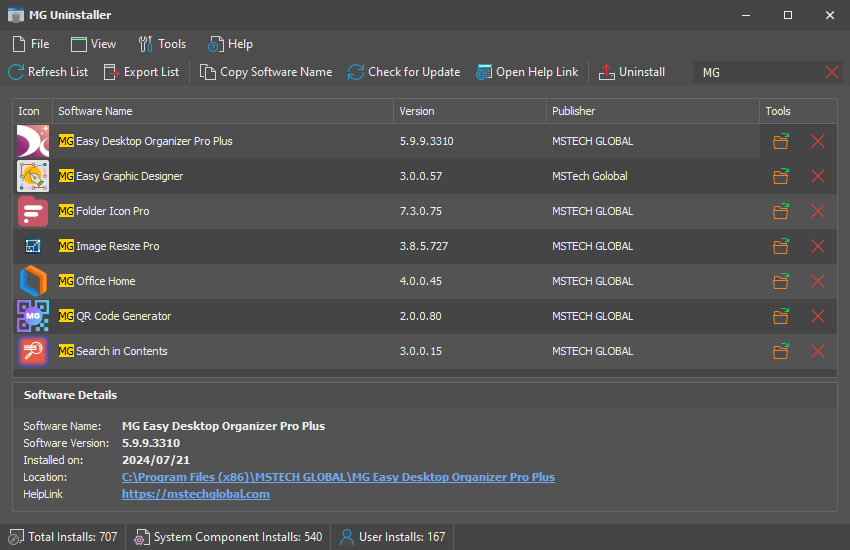Viewport: 850px width, 550px height.
Task: Uninstall Easy Desktop Organizer Pro Plus via red X
Action: click(x=818, y=141)
